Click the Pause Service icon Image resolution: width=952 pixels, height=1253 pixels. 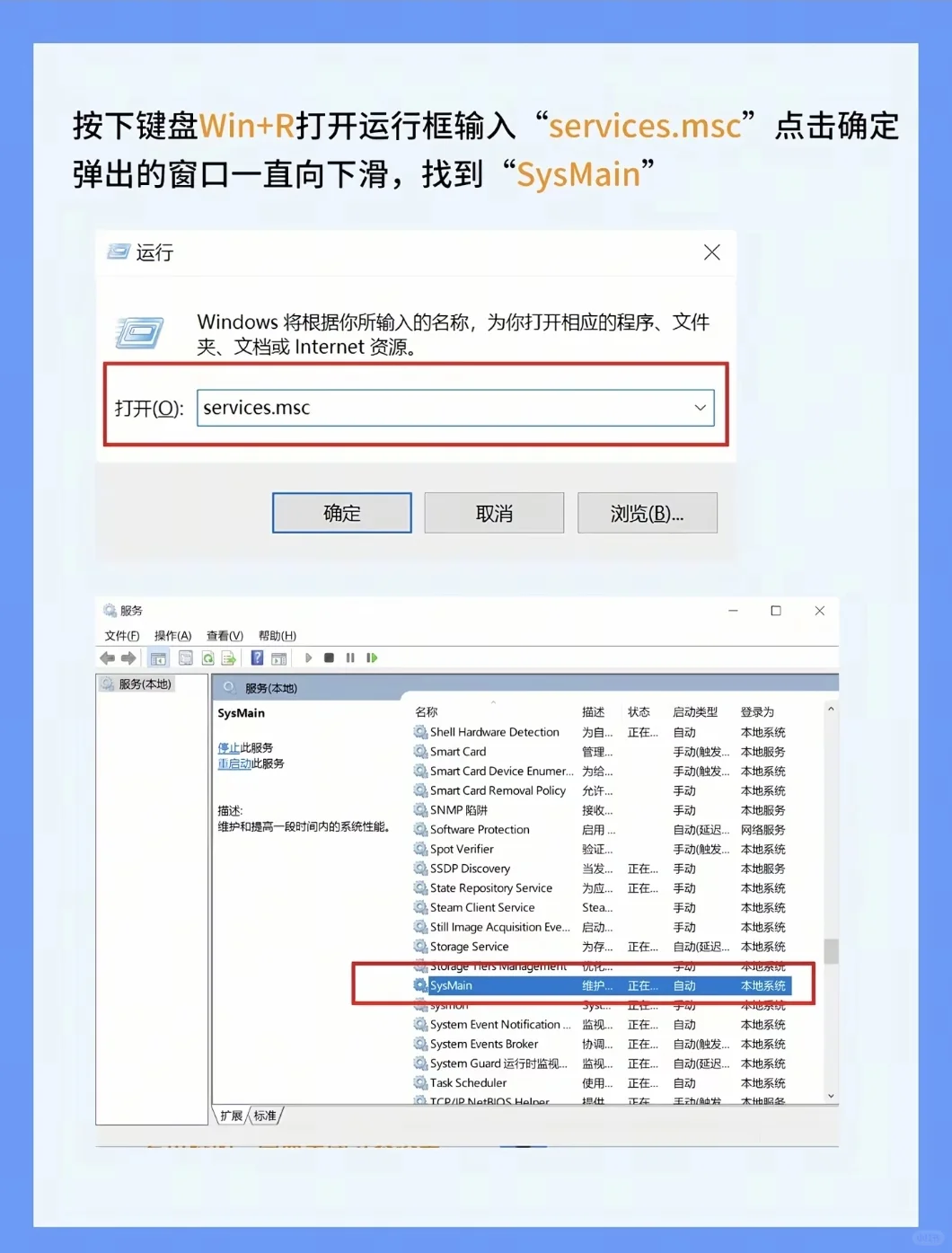click(351, 657)
